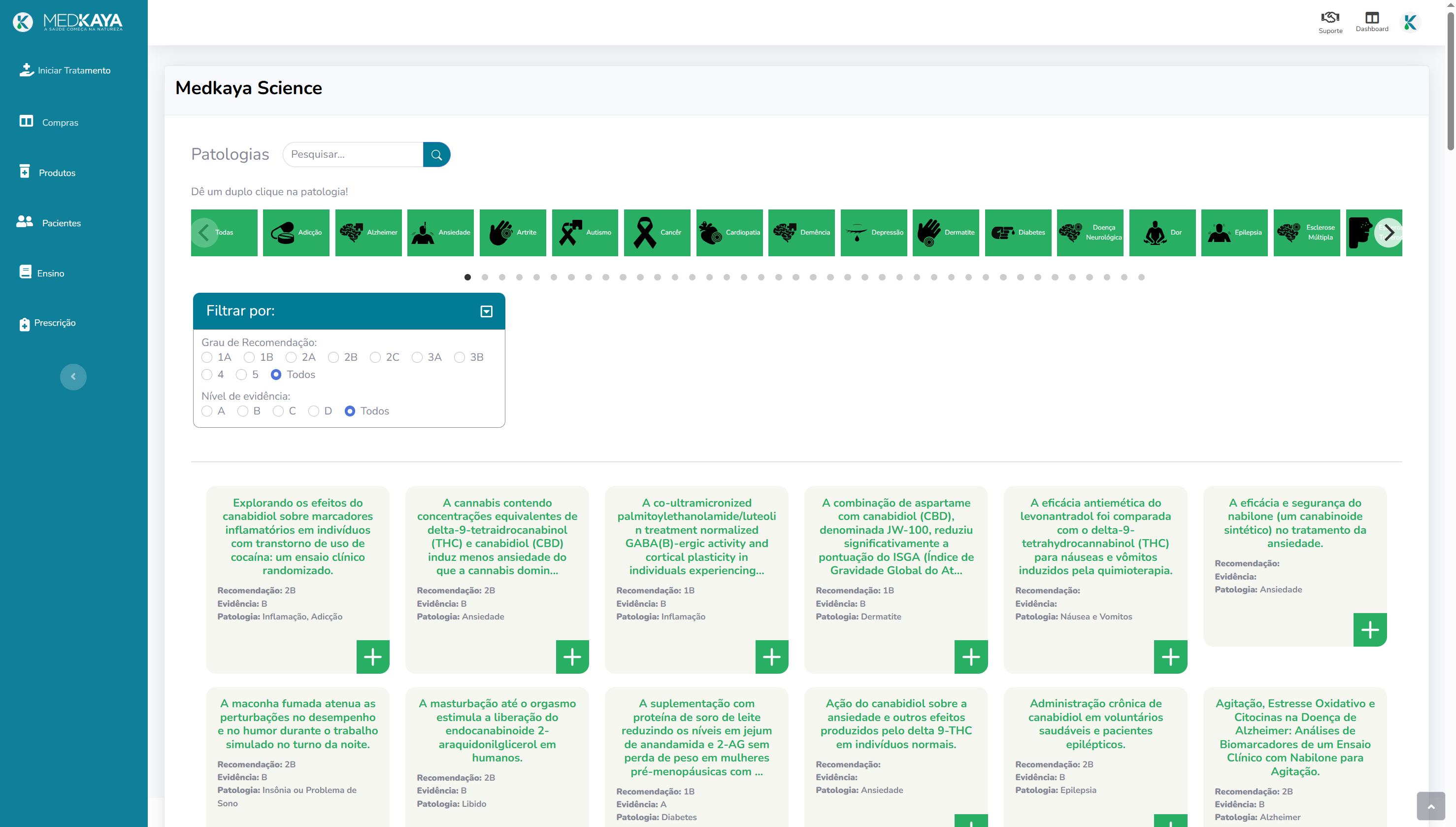Select the Artrite pathology tile

(x=513, y=233)
